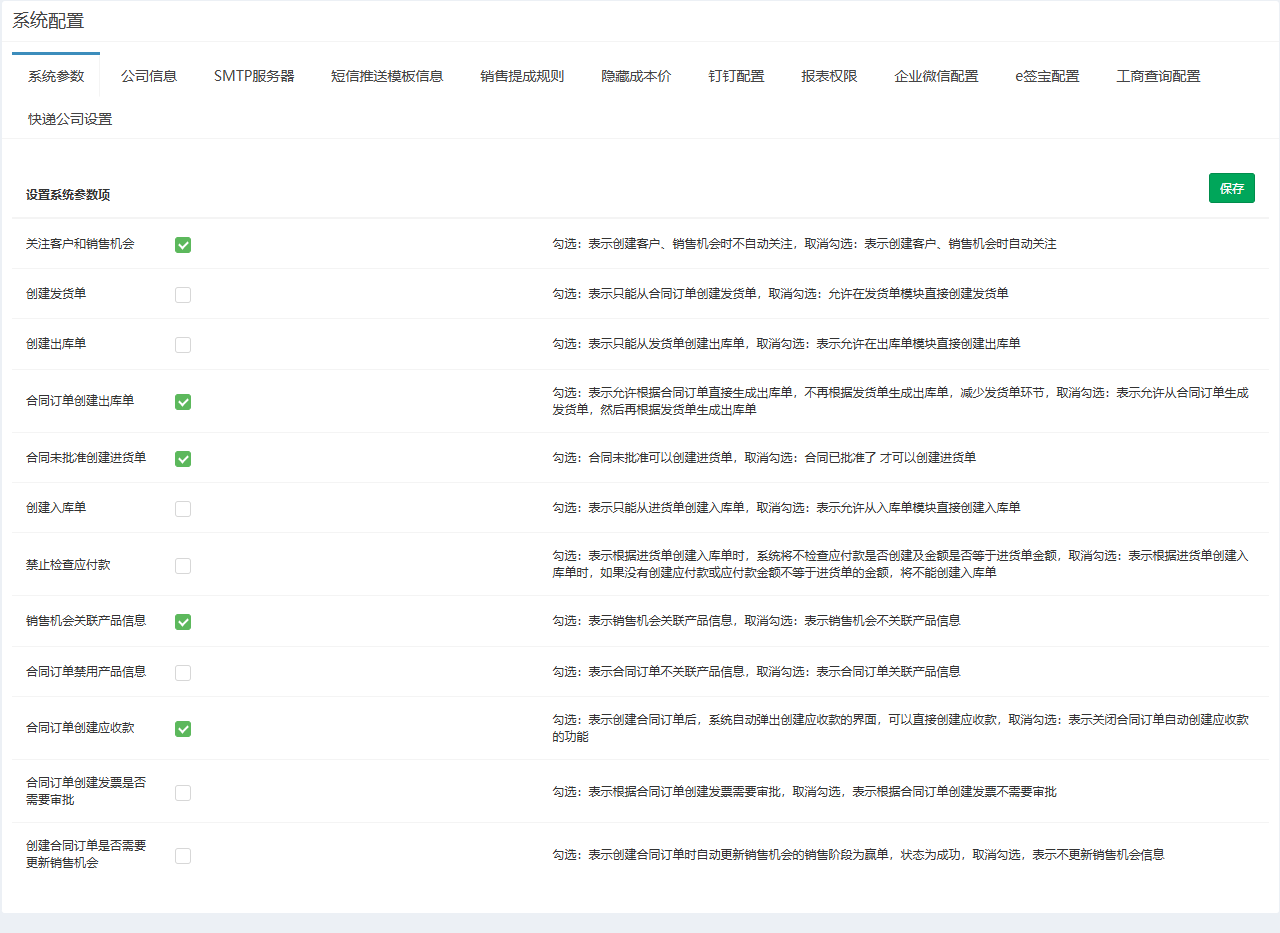Switch to the 公司信息 tab
1280x933 pixels.
click(x=149, y=76)
